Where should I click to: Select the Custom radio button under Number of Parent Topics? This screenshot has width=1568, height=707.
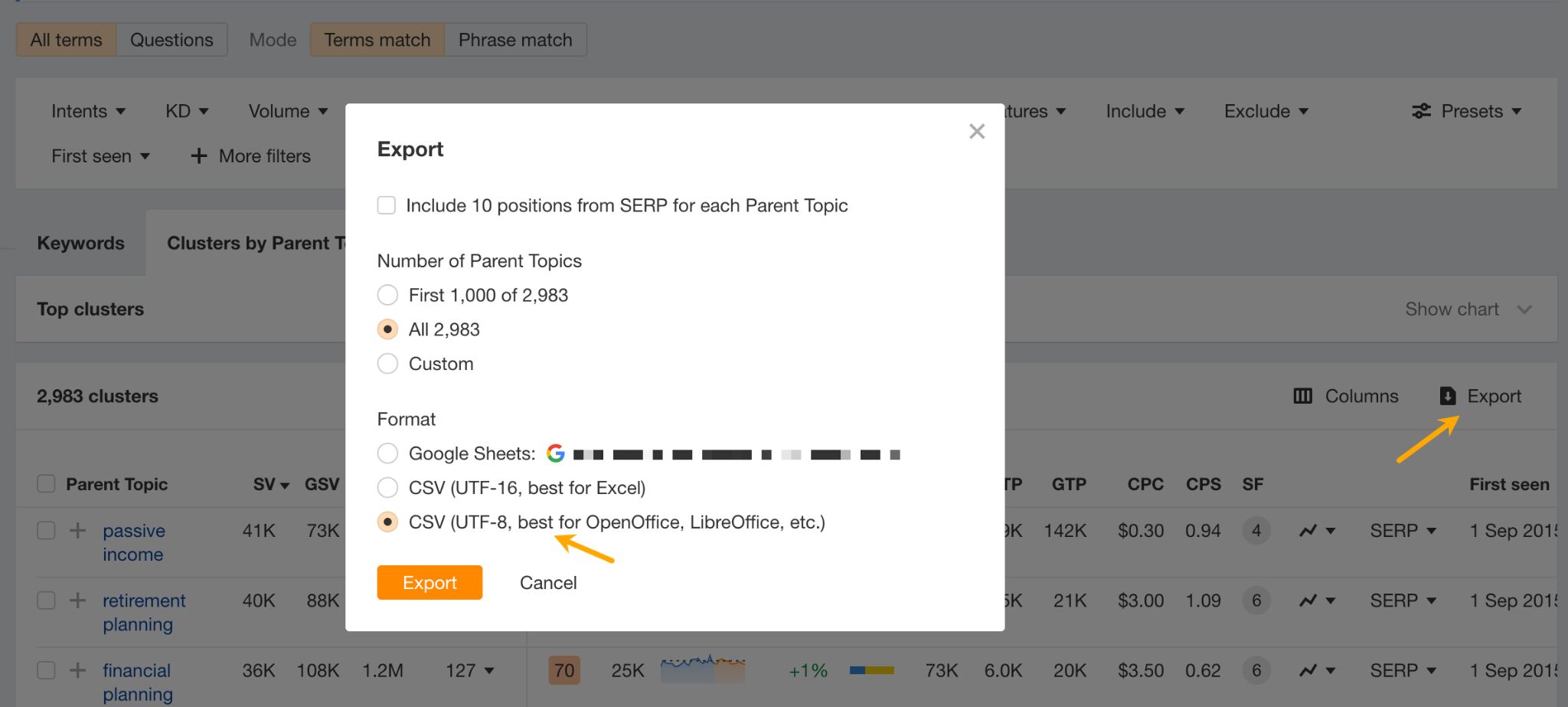pos(387,363)
